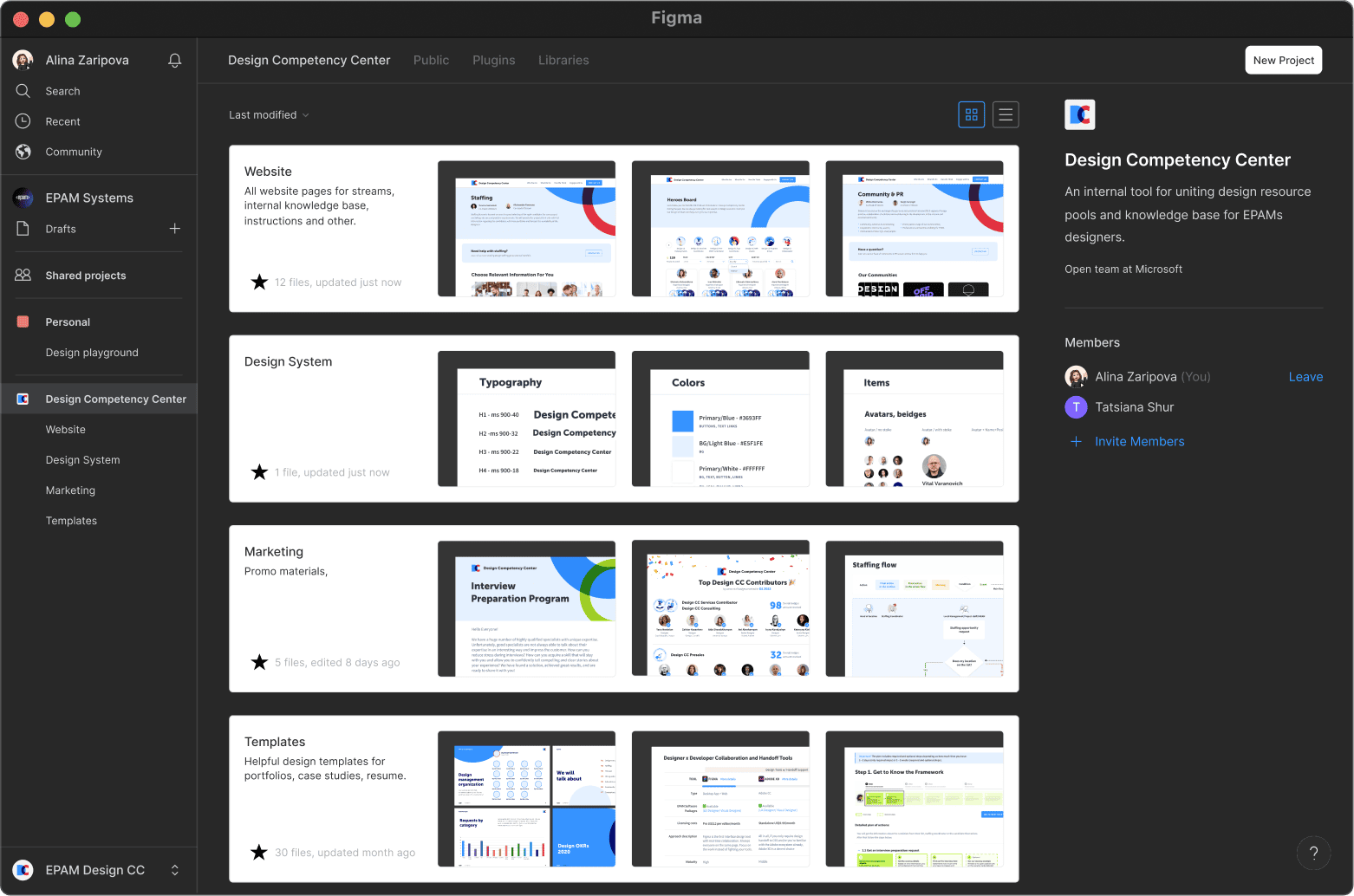Screen dimensions: 1354x896
Task: Open the Items file thumbnail
Action: pos(915,419)
